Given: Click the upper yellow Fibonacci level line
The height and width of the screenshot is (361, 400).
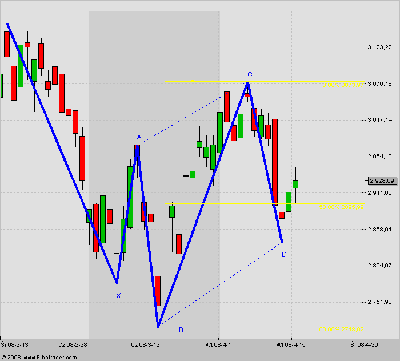Looking at the screenshot, I should click(x=265, y=81).
